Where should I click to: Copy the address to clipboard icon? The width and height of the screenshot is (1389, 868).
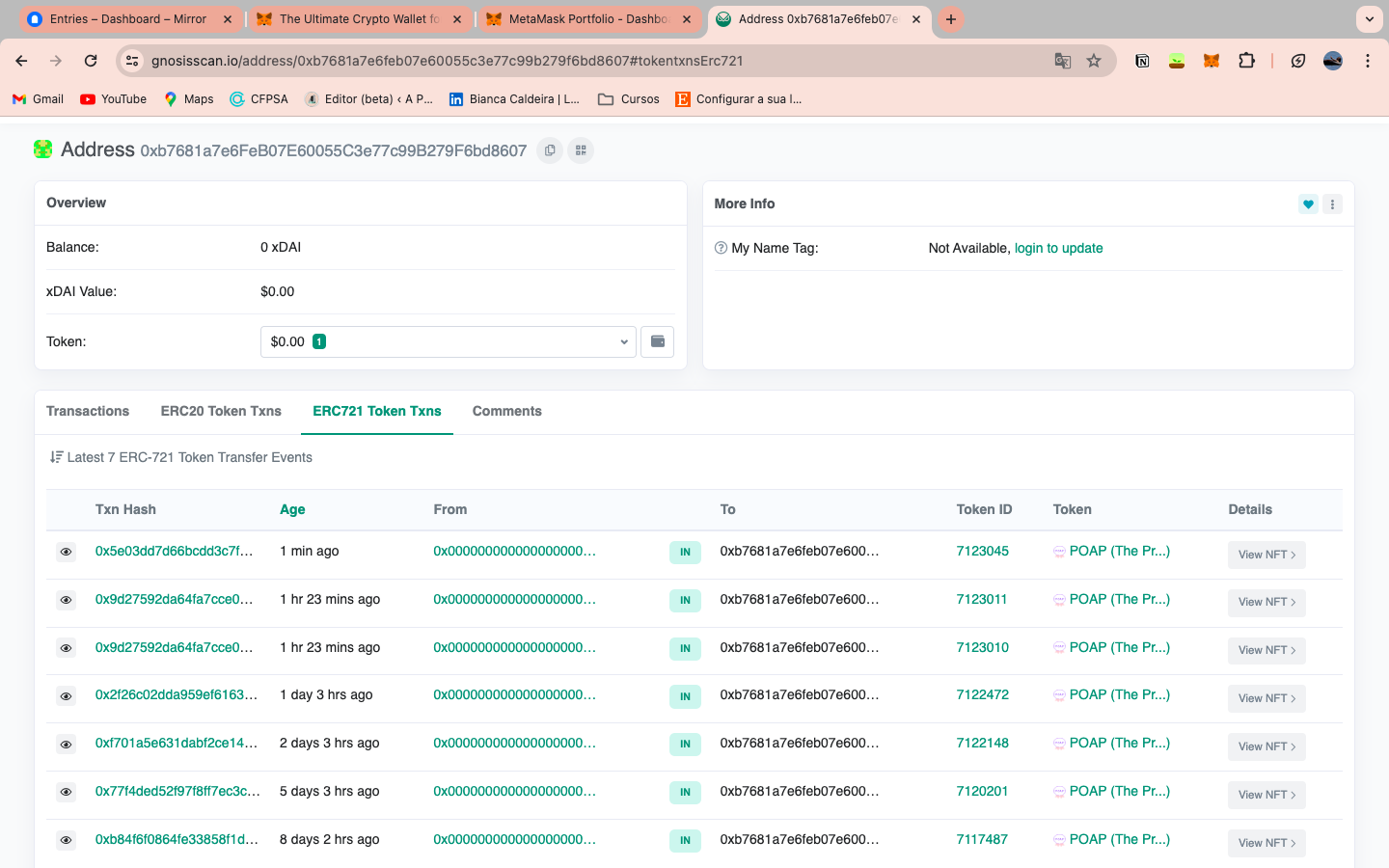click(x=550, y=150)
